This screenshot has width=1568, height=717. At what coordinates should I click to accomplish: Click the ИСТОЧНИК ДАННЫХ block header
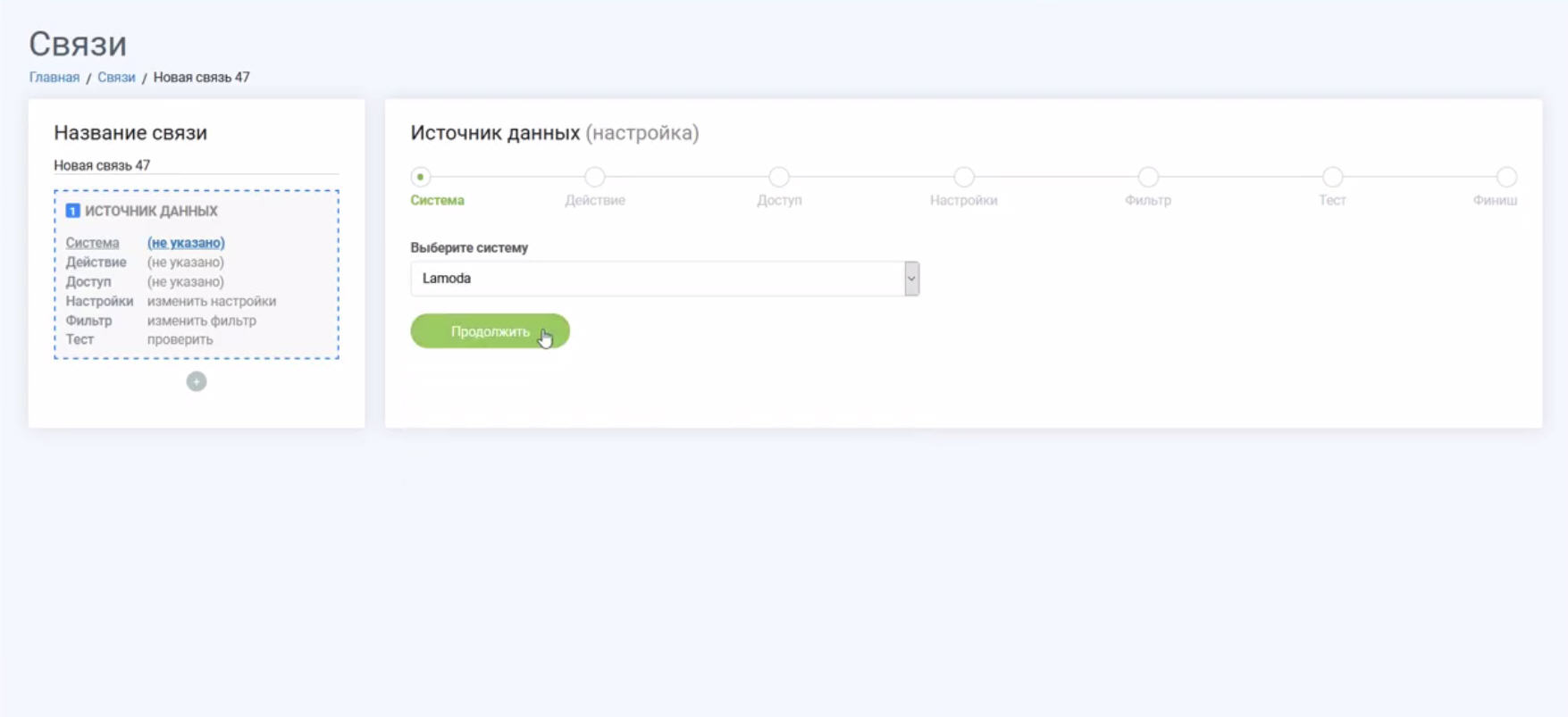pyautogui.click(x=151, y=211)
